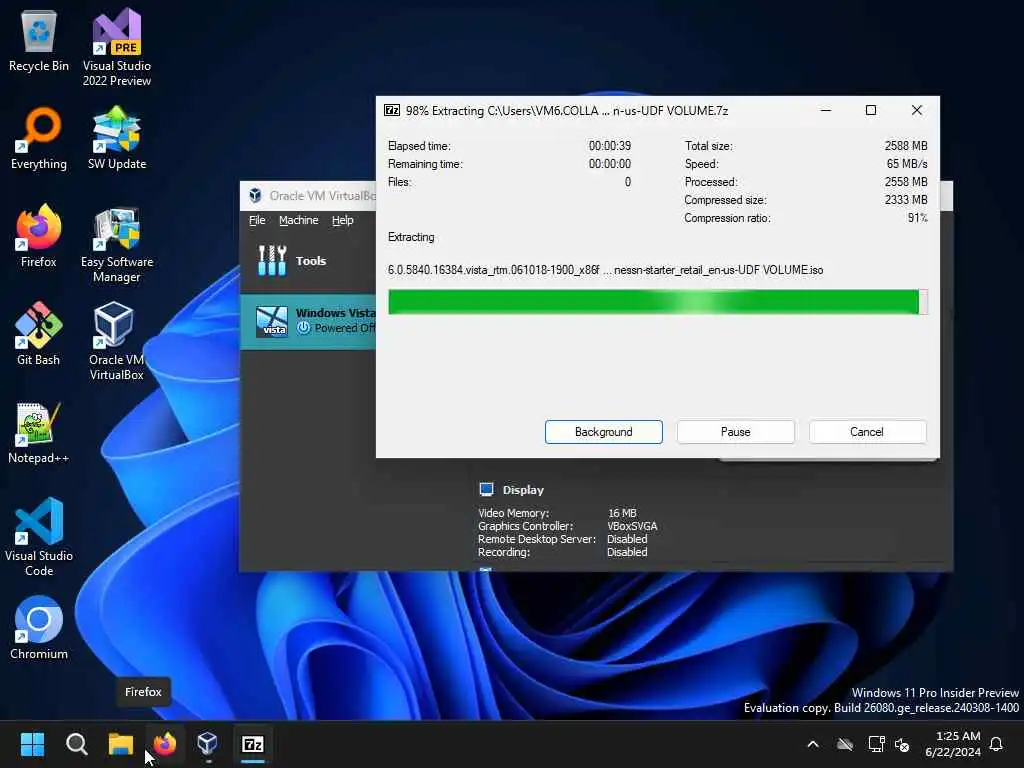Click the Oracle VM VirtualBox title bar
This screenshot has height=768, width=1024.
[x=308, y=196]
